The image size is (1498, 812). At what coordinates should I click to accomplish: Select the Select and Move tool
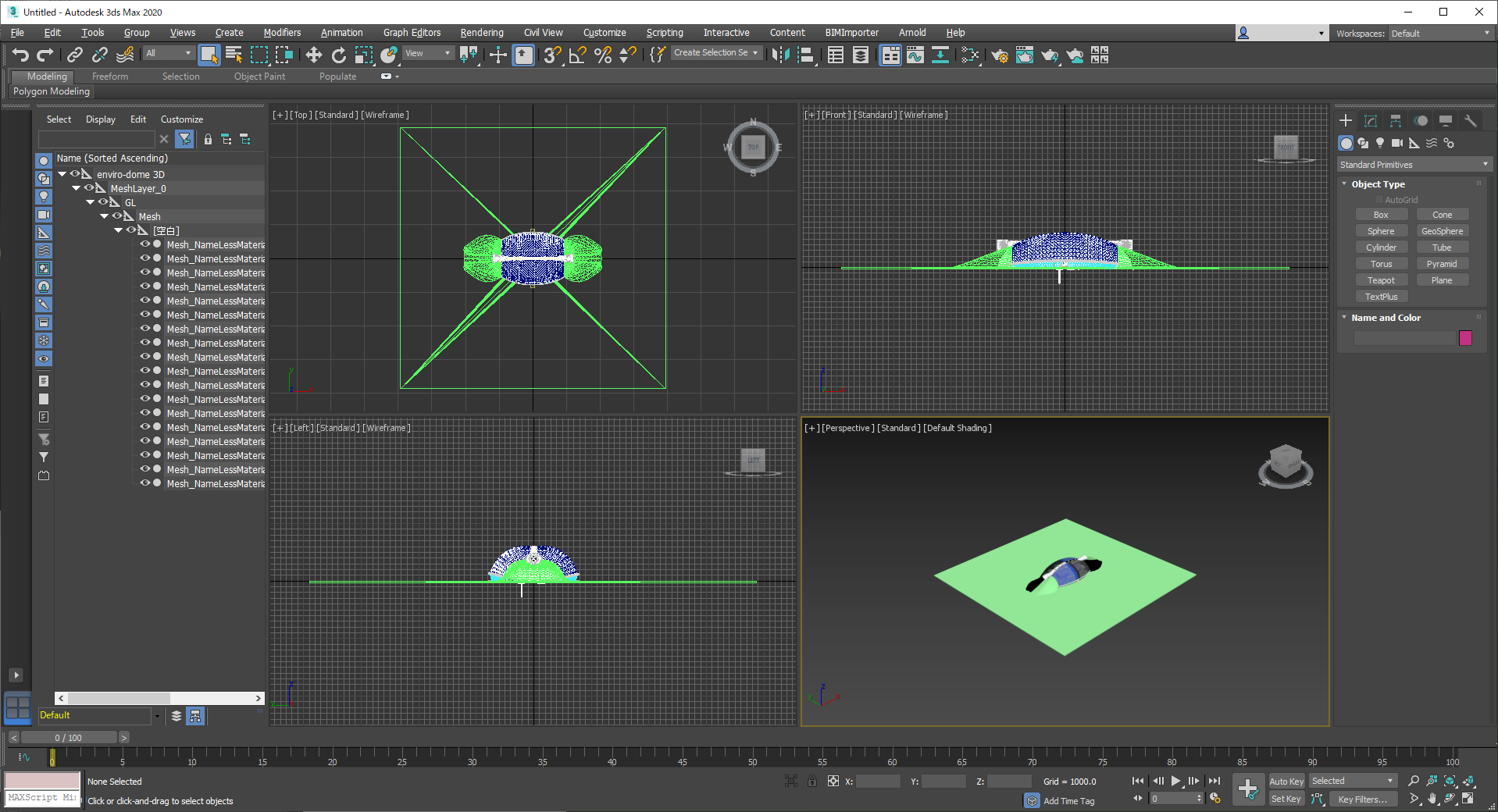pos(313,55)
